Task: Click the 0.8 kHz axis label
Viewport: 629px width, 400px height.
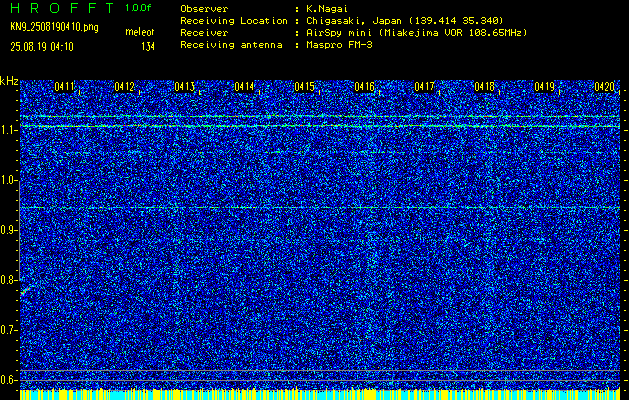Action: point(8,280)
